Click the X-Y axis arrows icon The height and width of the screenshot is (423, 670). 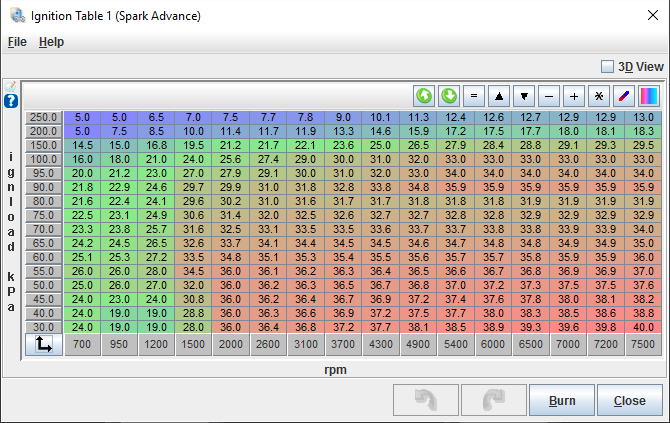point(43,345)
